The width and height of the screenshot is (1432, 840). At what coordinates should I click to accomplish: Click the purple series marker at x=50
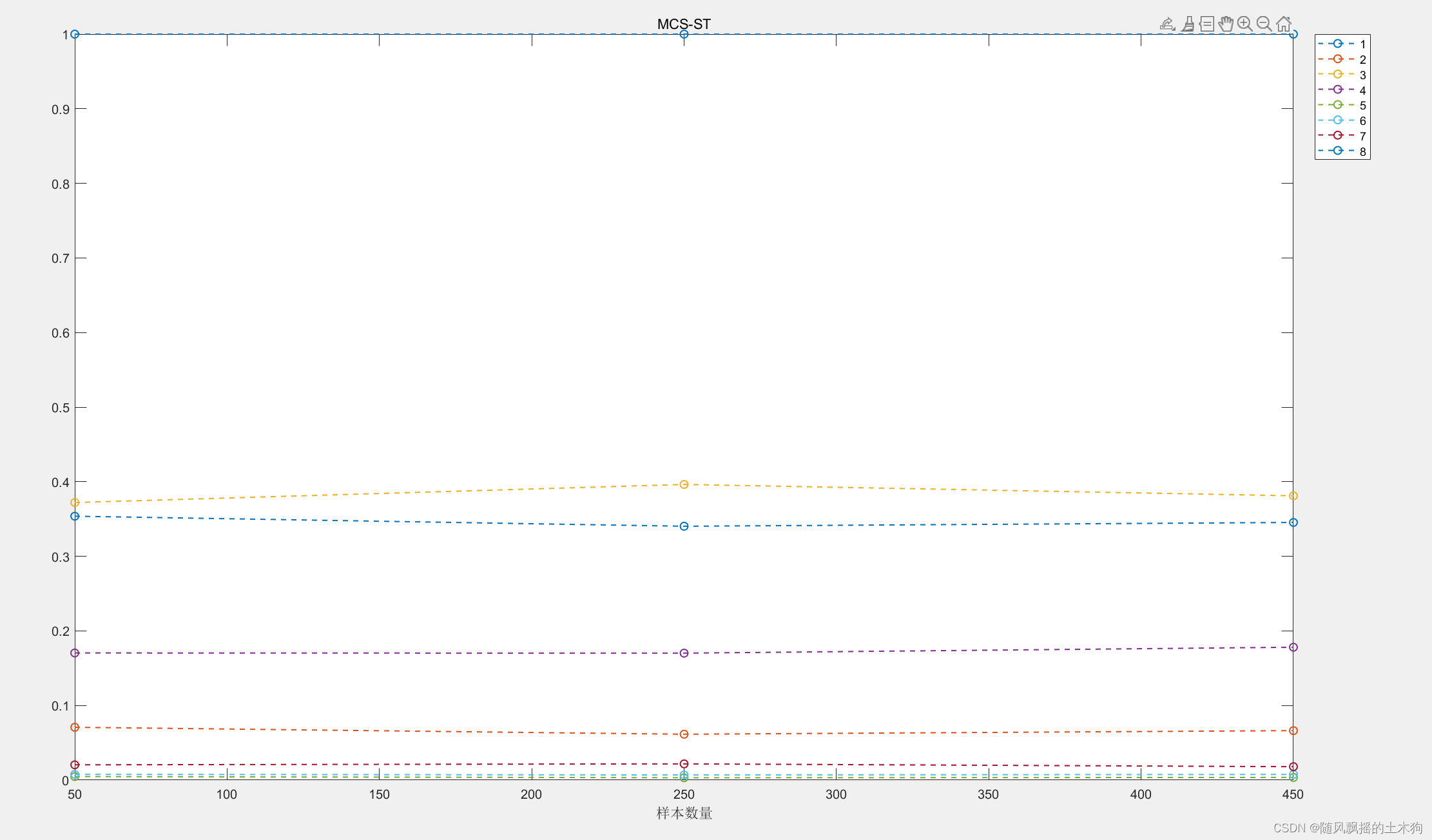click(75, 653)
